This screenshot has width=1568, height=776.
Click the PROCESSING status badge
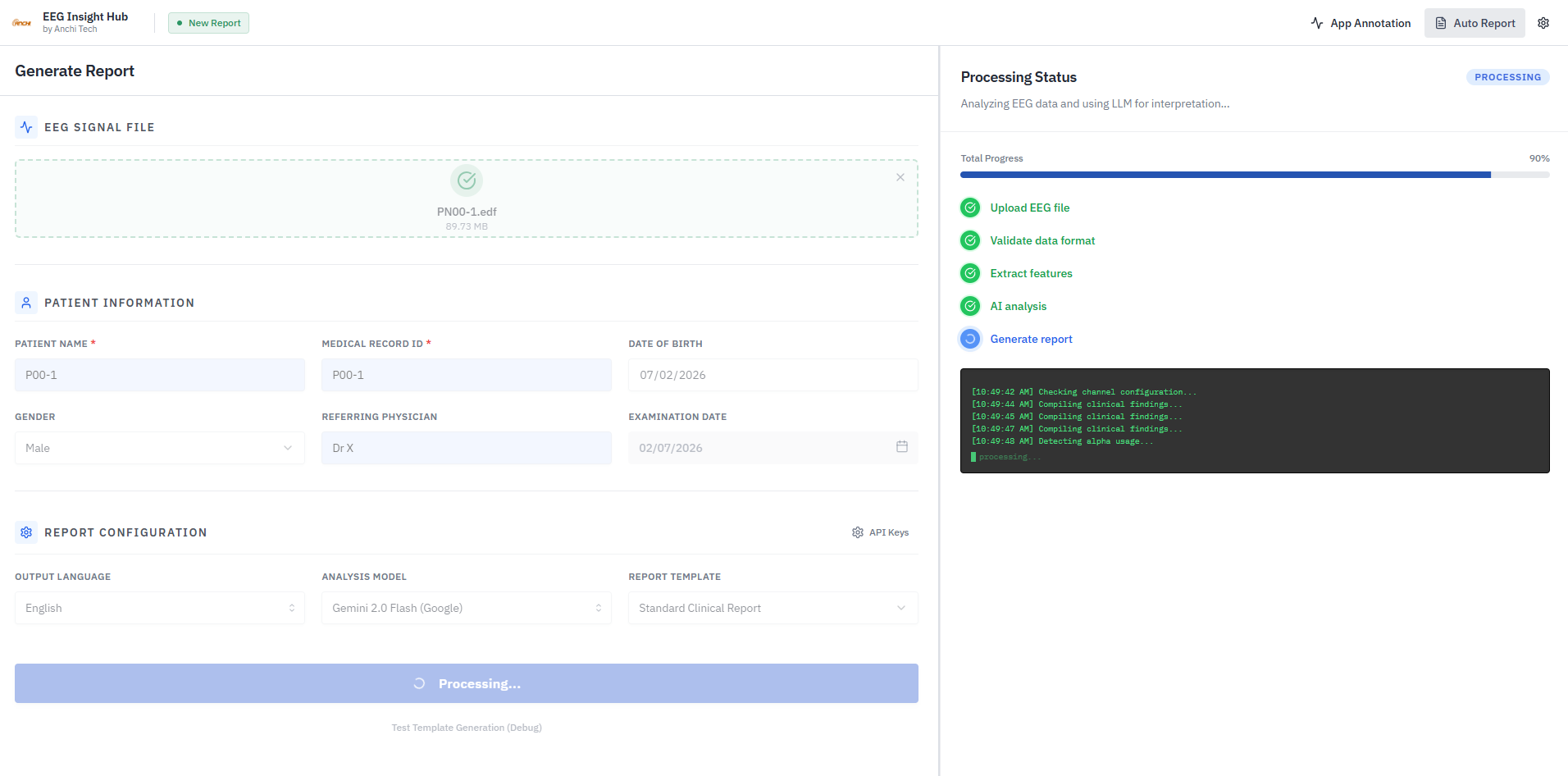click(1507, 77)
